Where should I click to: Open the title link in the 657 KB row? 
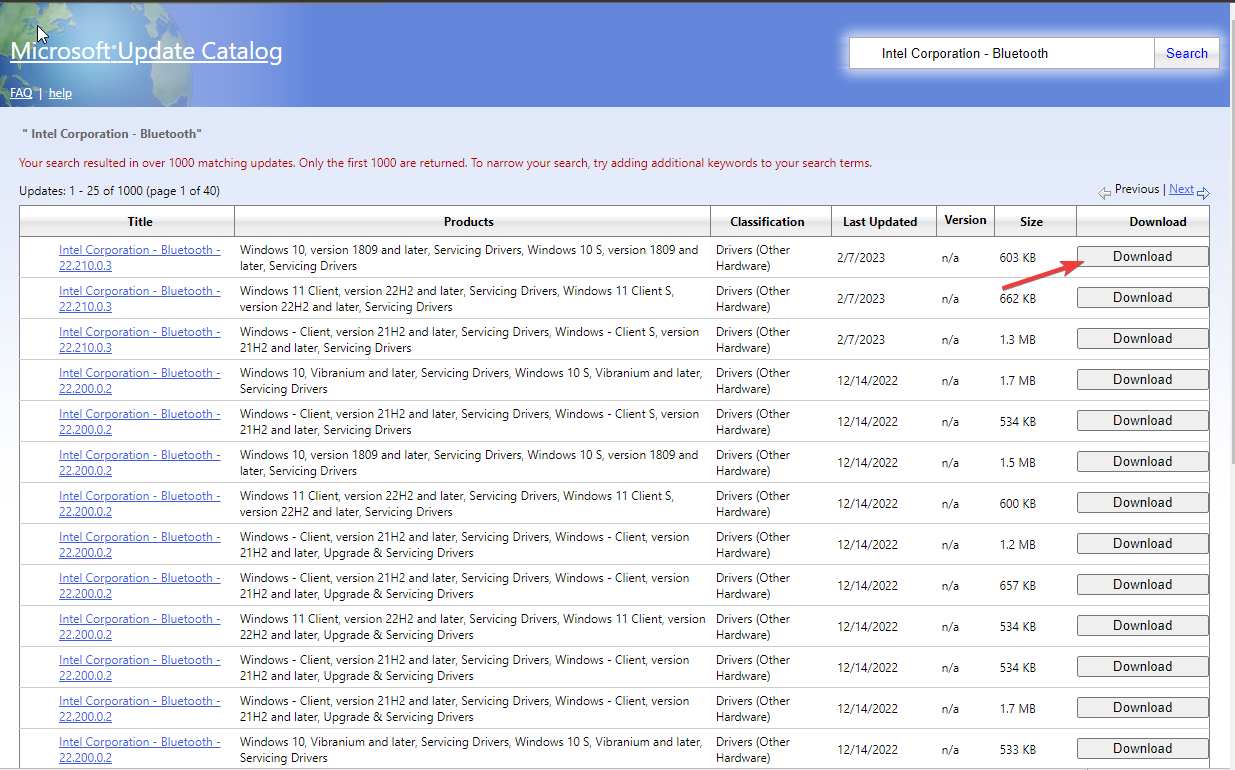pyautogui.click(x=140, y=586)
